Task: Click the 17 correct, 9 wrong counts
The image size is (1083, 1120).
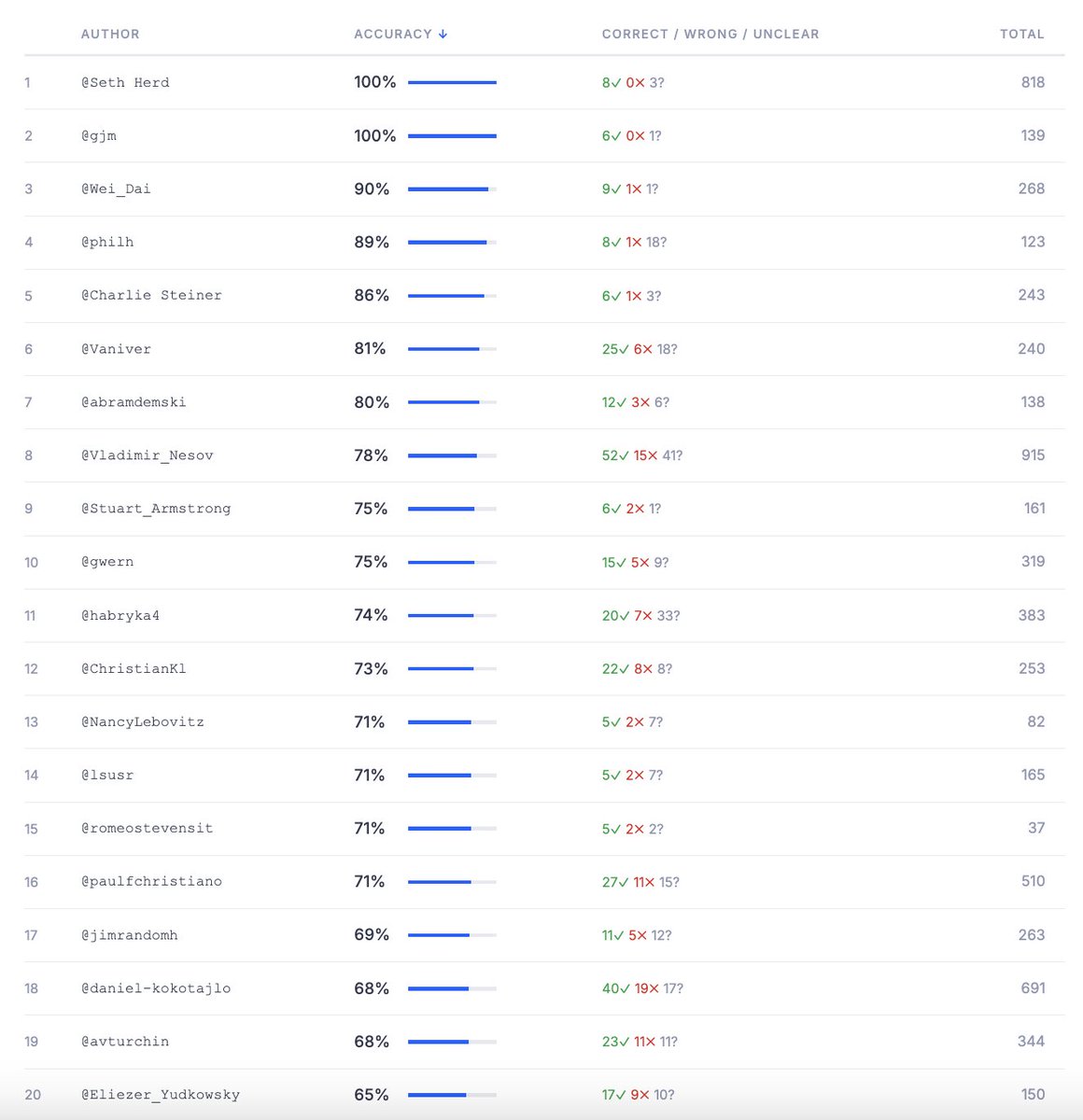Action: tap(626, 1095)
